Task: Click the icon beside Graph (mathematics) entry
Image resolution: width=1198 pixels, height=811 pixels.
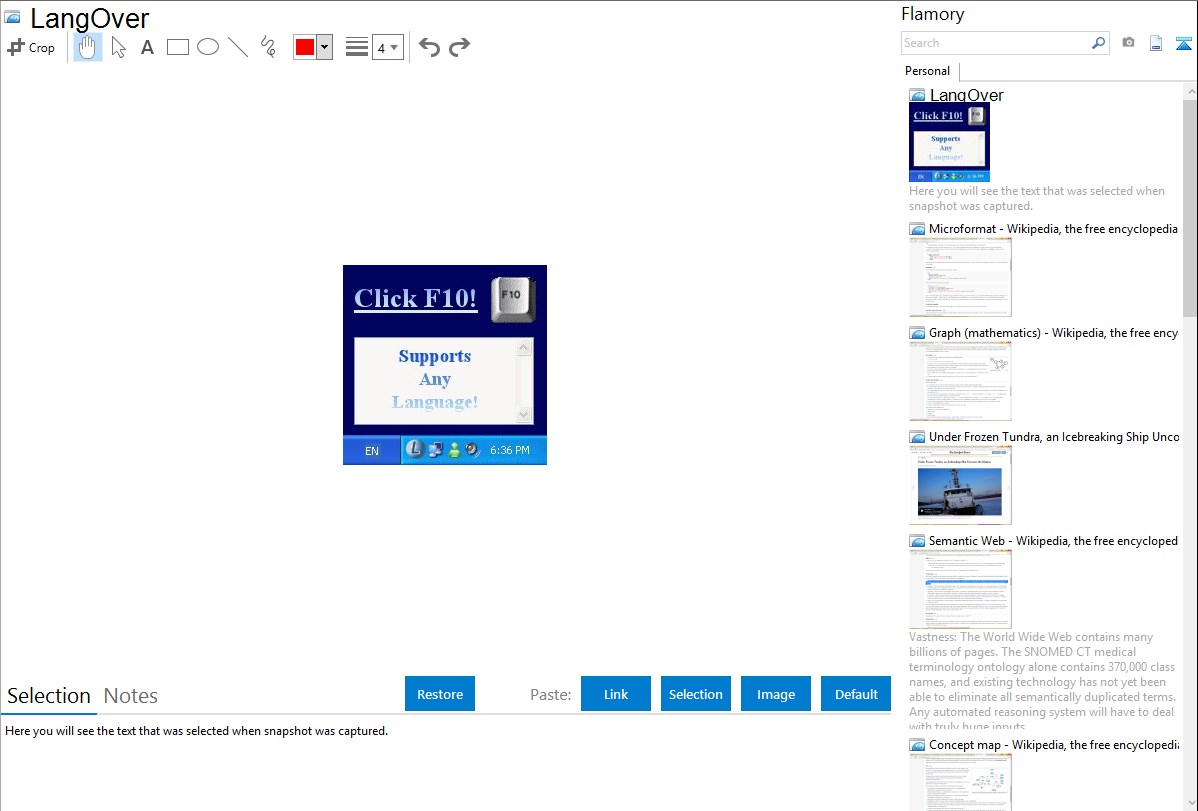Action: [x=917, y=333]
